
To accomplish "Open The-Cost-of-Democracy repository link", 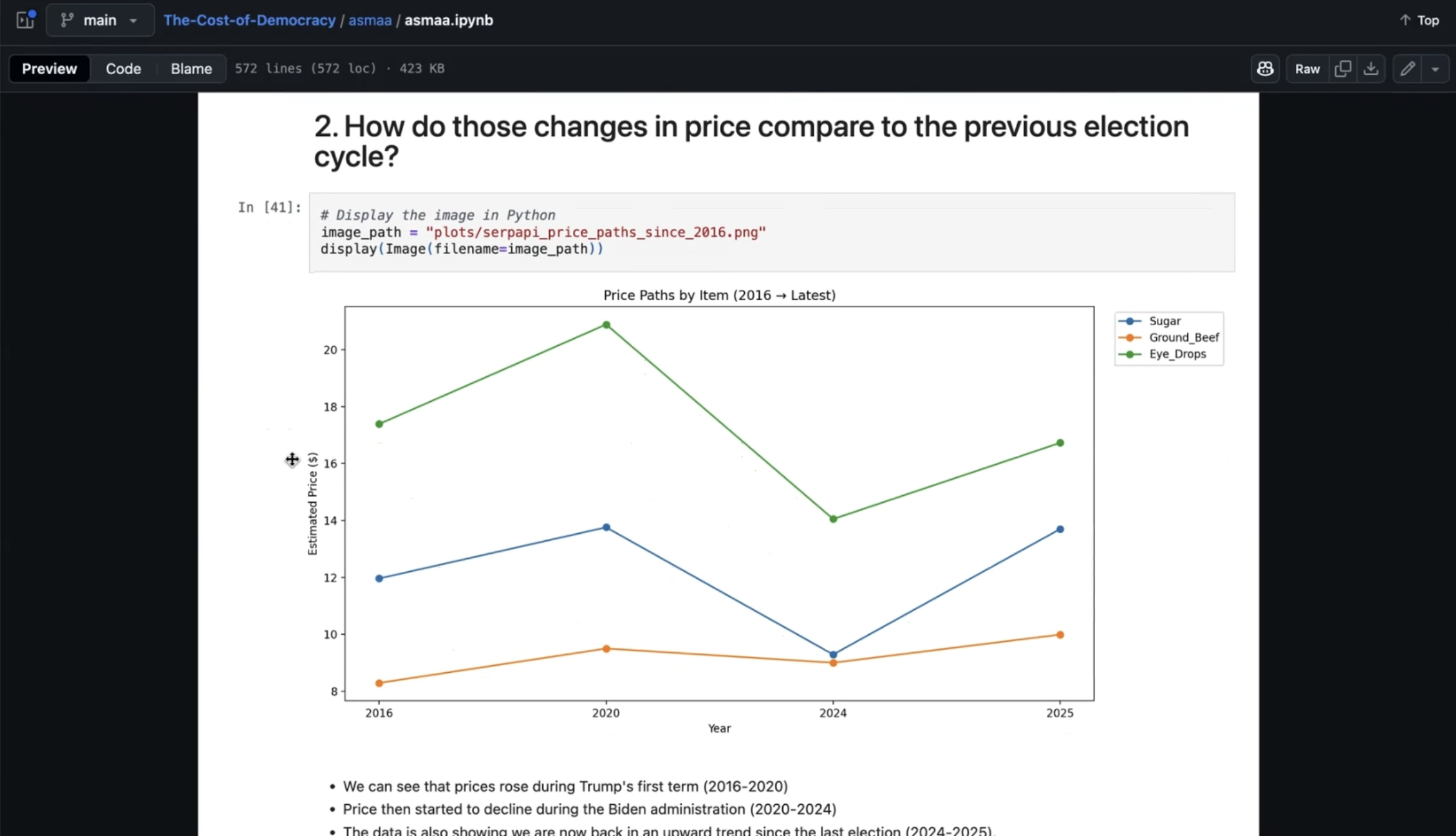I will pyautogui.click(x=249, y=20).
